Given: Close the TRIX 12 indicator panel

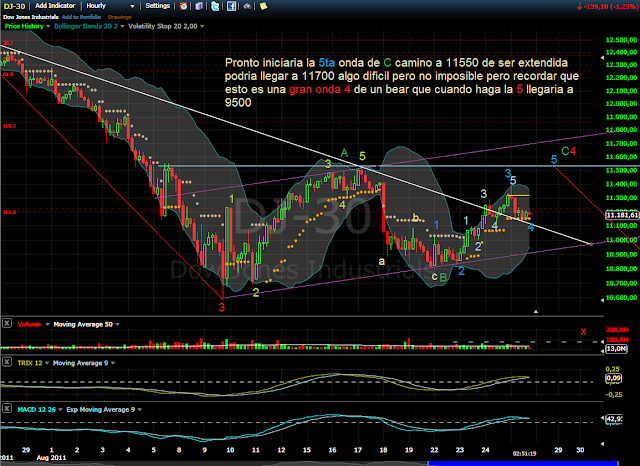Looking at the screenshot, I should pos(7,362).
